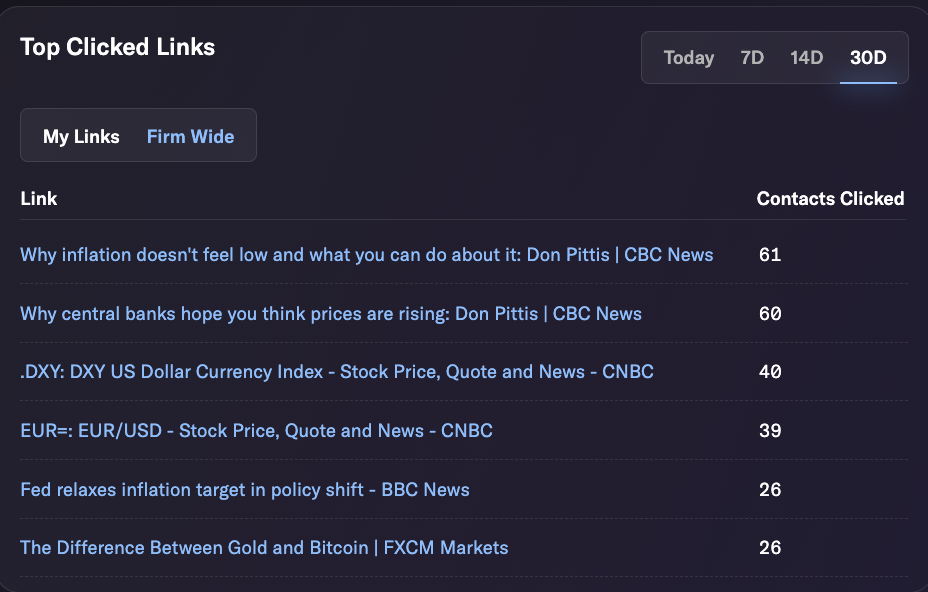Open 'Fed relaxes inflation target' BBC News link
The height and width of the screenshot is (592, 928).
pos(245,490)
